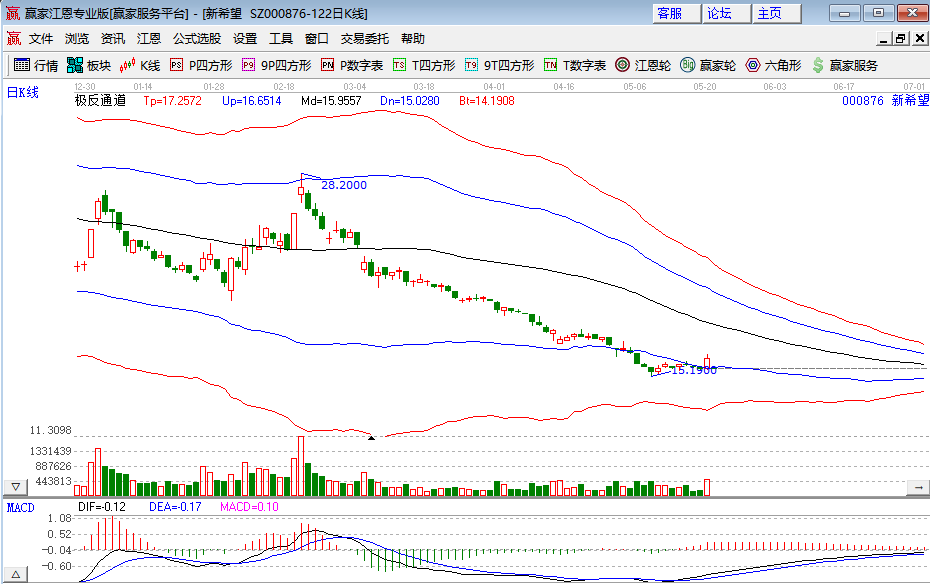This screenshot has height=584, width=930.
Task: Open the 六角形 hexagon tool
Action: [x=773, y=65]
